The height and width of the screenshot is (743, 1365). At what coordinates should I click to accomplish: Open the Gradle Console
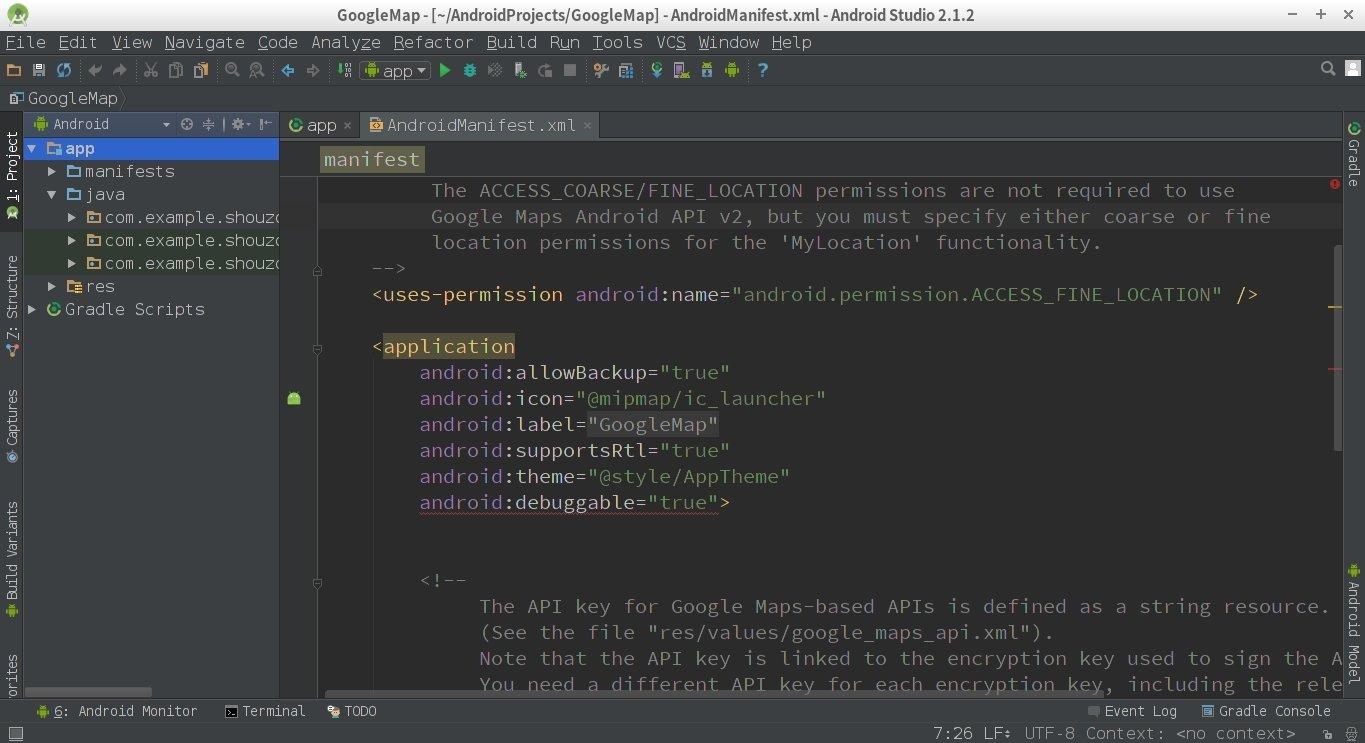1266,711
